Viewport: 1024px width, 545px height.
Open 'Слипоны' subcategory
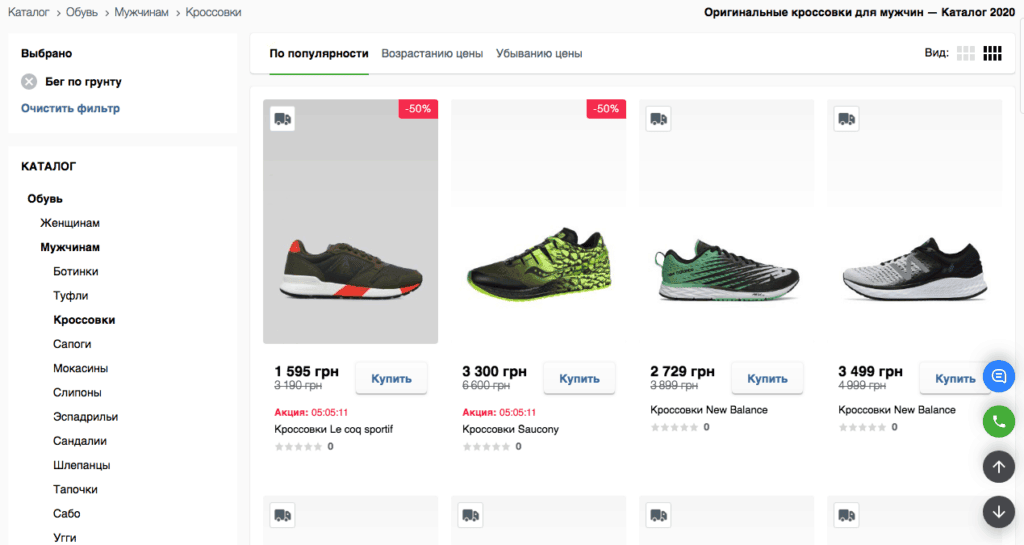coord(77,392)
